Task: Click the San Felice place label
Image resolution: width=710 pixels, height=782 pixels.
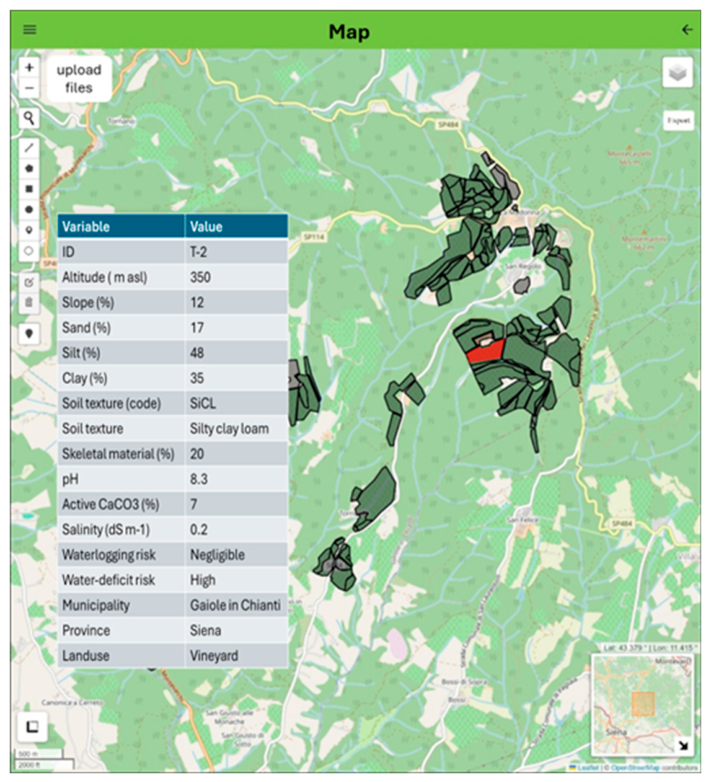Action: coord(522,520)
